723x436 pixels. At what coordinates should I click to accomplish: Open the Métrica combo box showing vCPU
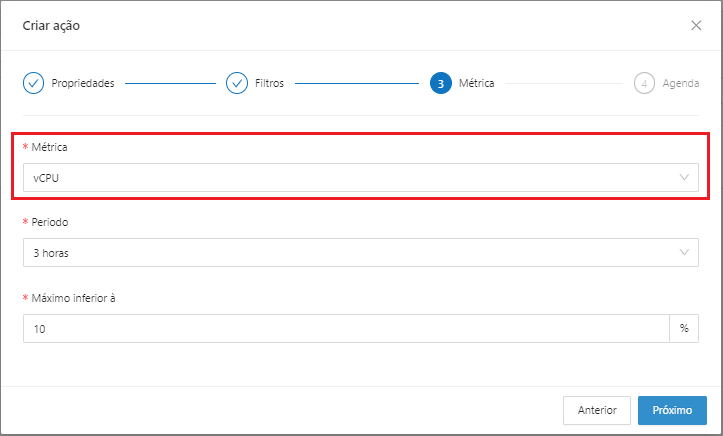350,178
